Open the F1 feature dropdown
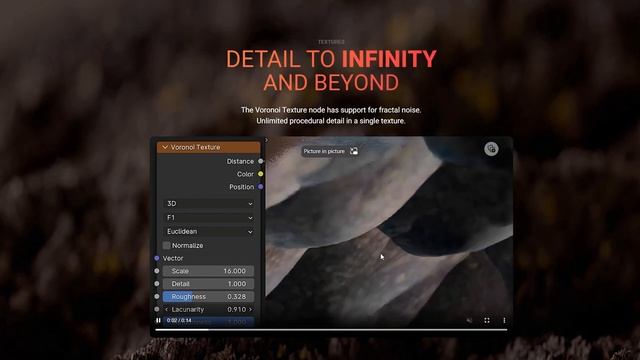The image size is (640, 360). (x=209, y=218)
